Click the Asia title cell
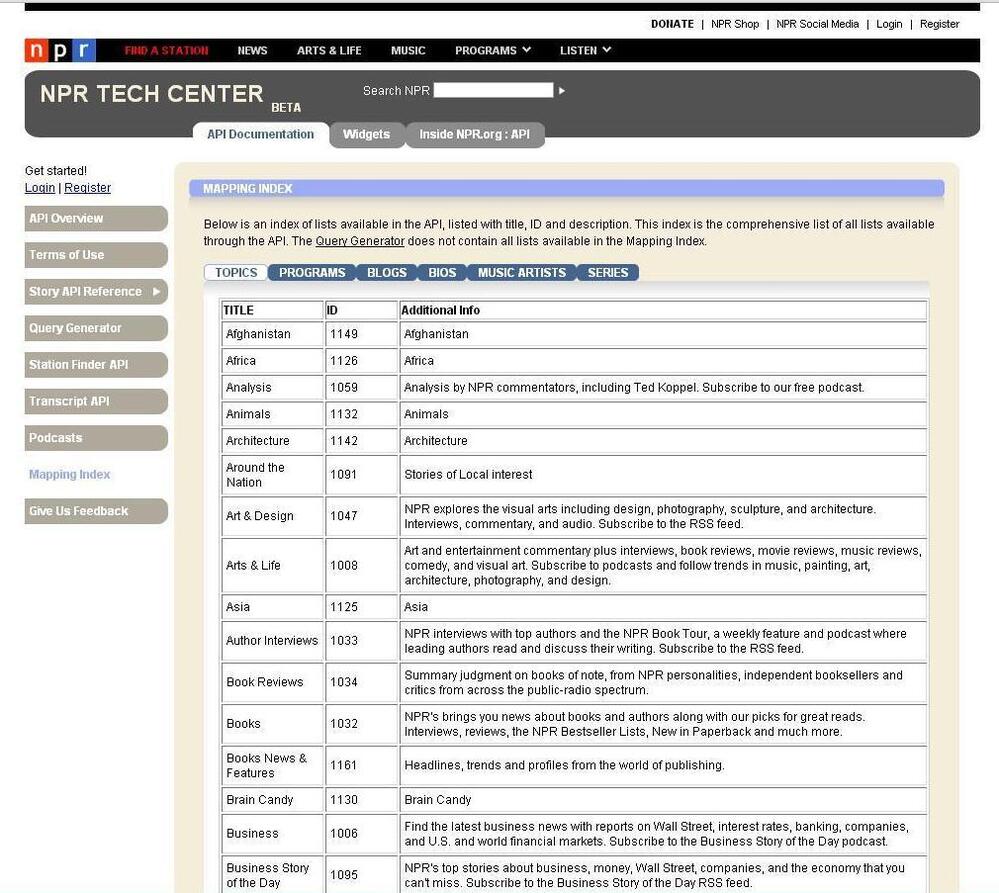999x893 pixels. point(272,607)
